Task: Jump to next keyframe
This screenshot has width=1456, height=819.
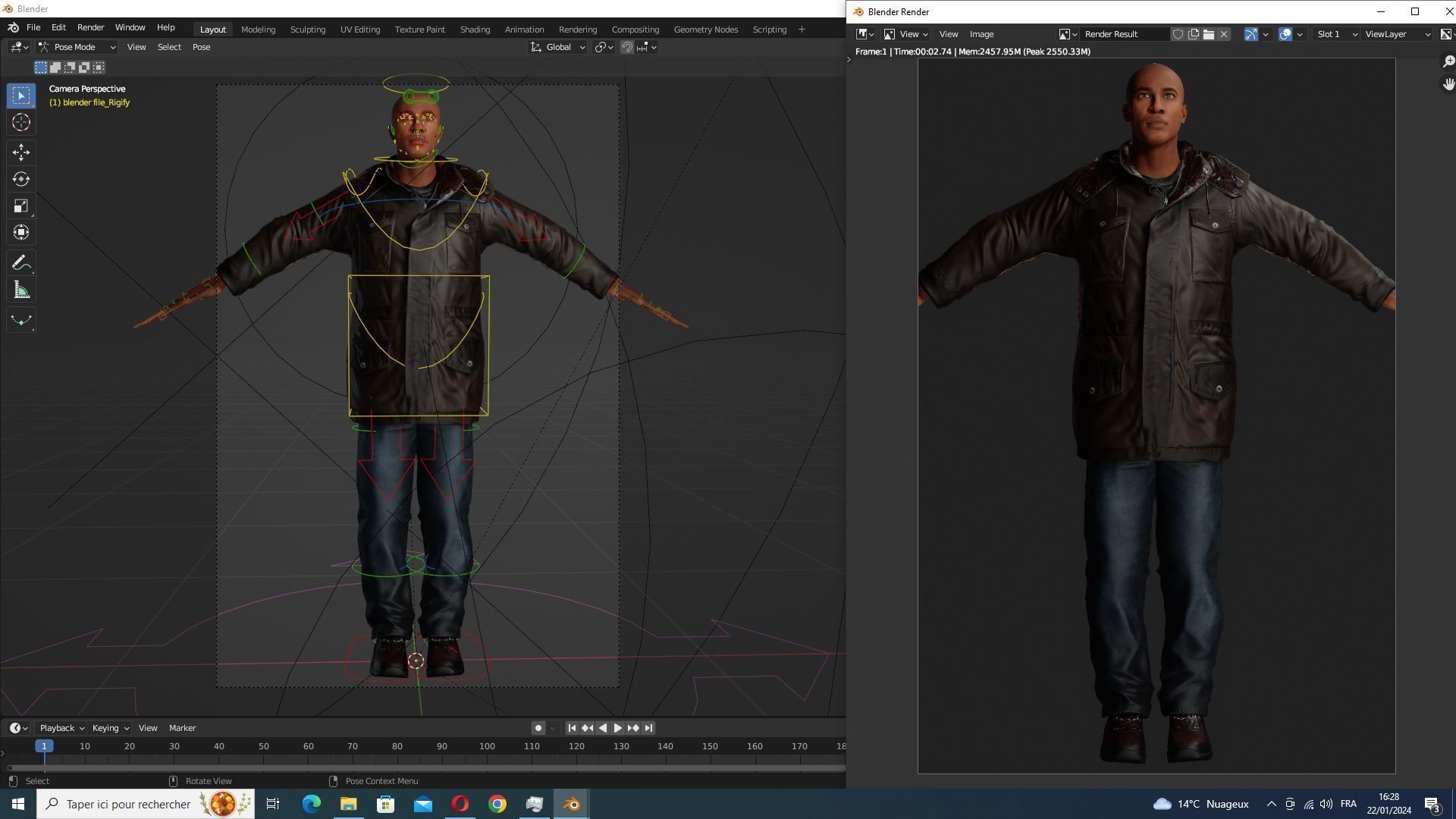Action: pos(633,729)
